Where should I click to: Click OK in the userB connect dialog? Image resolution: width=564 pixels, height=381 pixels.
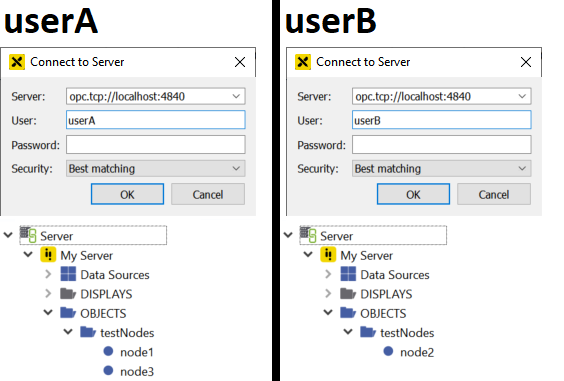click(x=413, y=194)
